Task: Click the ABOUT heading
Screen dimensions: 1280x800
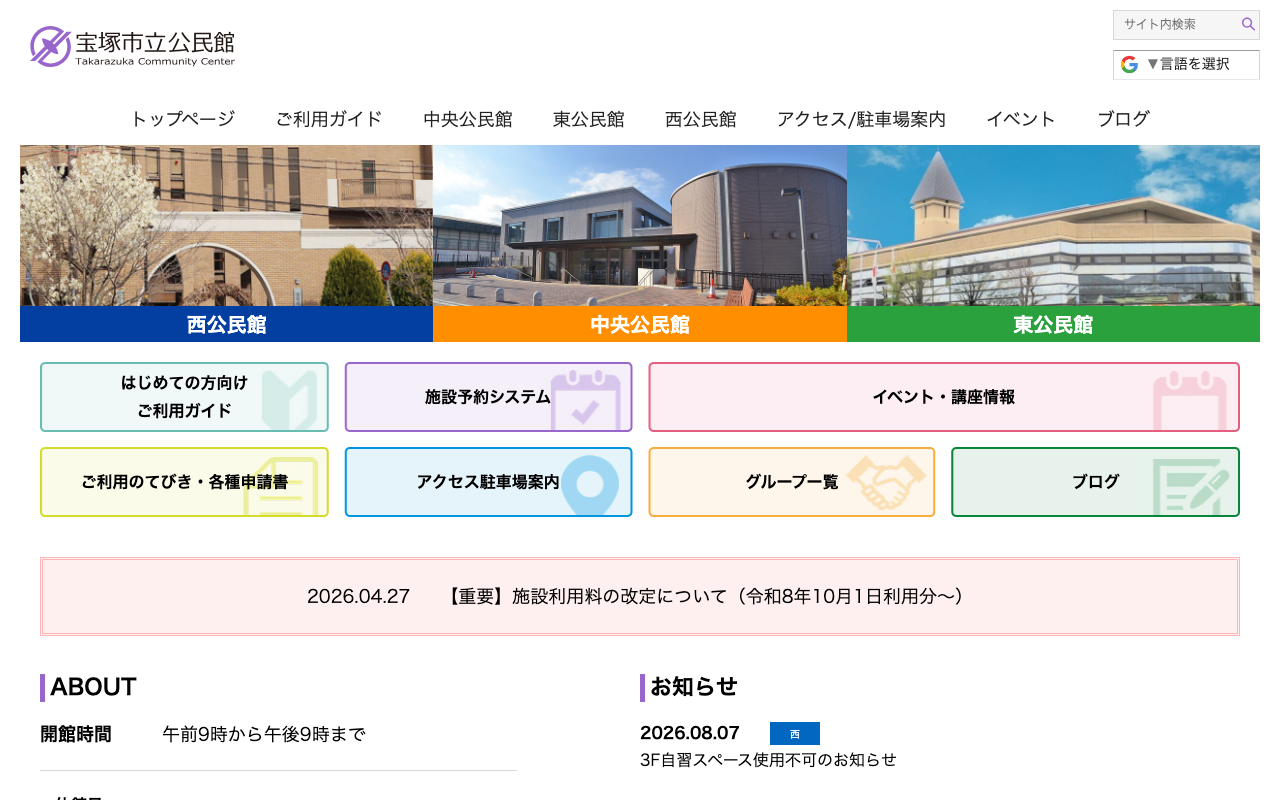Action: (93, 687)
